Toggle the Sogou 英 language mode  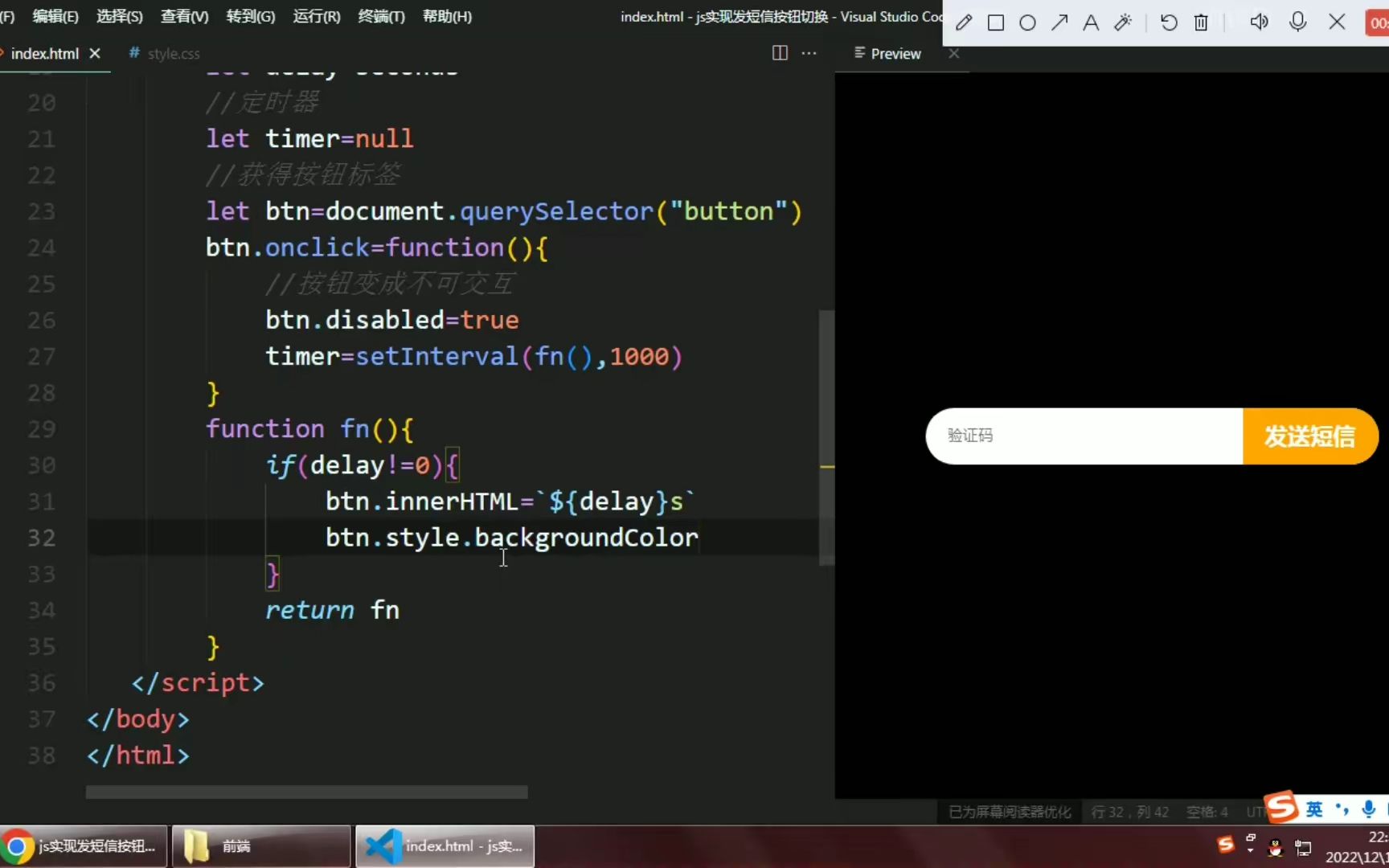[x=1314, y=809]
